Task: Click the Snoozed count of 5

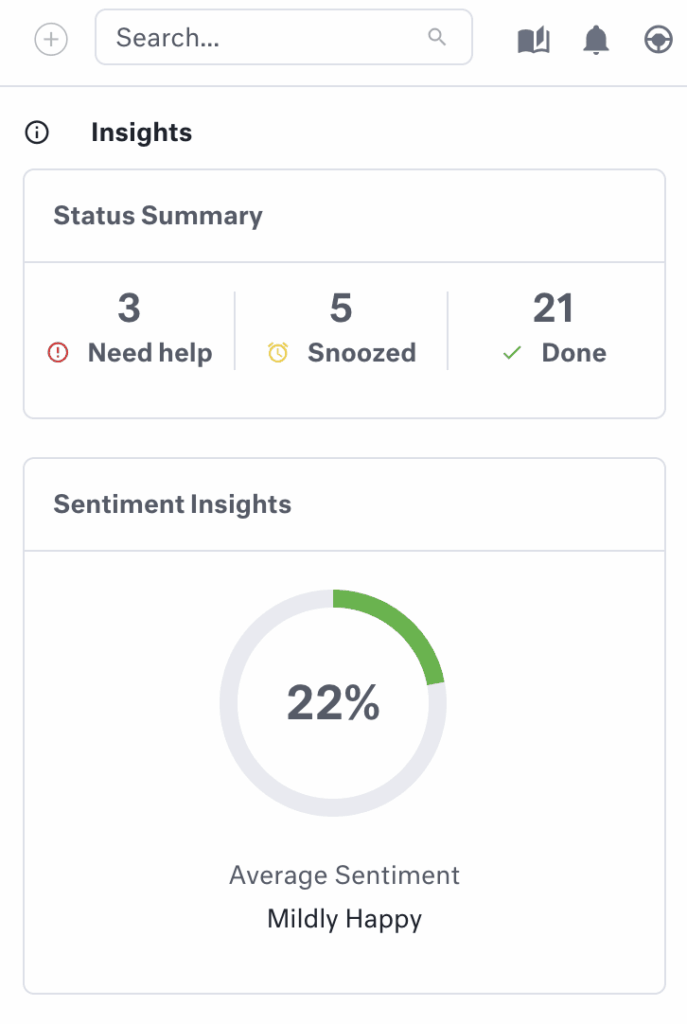Action: [x=341, y=309]
